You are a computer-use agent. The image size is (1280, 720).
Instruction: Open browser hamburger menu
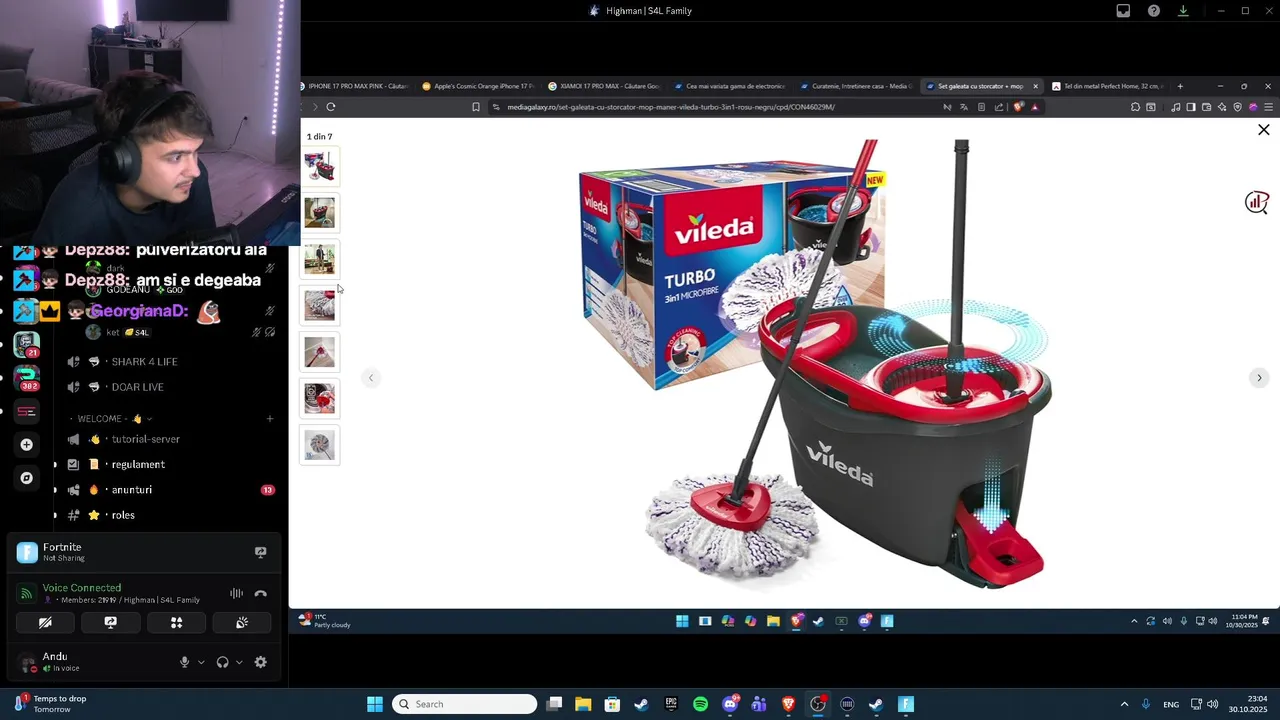tap(1268, 107)
